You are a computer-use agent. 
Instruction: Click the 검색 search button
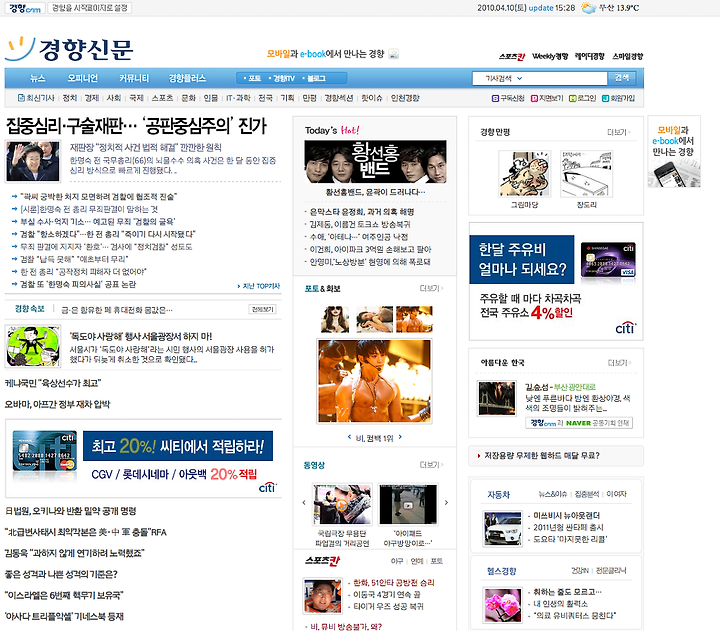pos(622,78)
